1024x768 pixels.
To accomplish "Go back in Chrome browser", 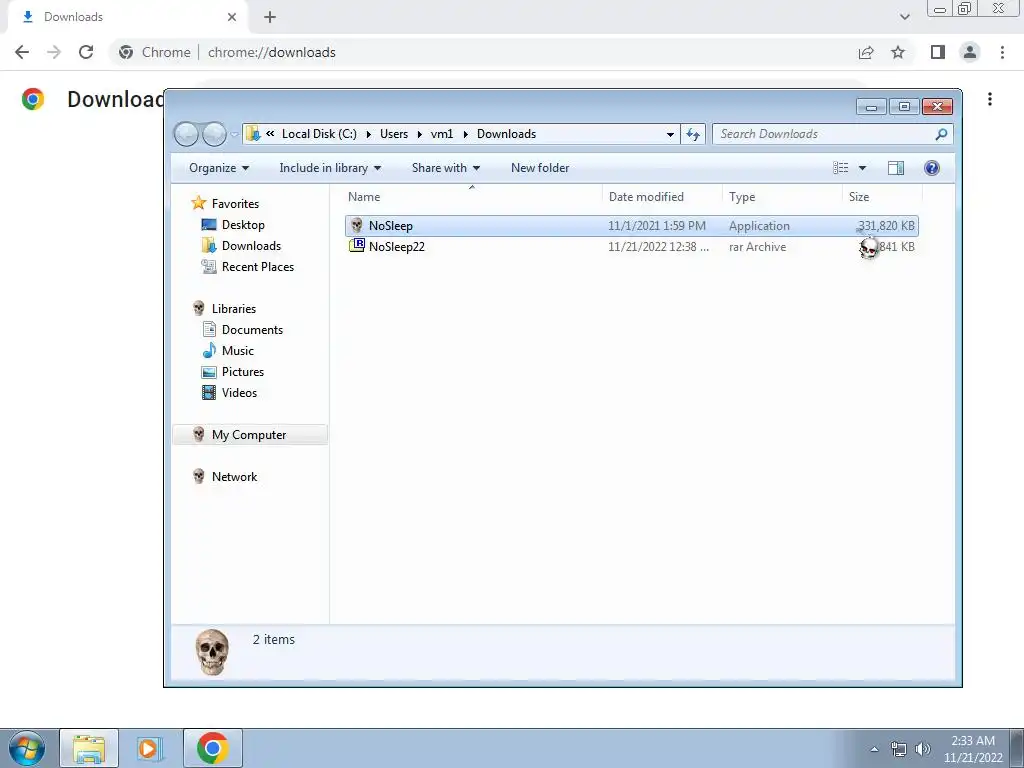I will click(22, 52).
